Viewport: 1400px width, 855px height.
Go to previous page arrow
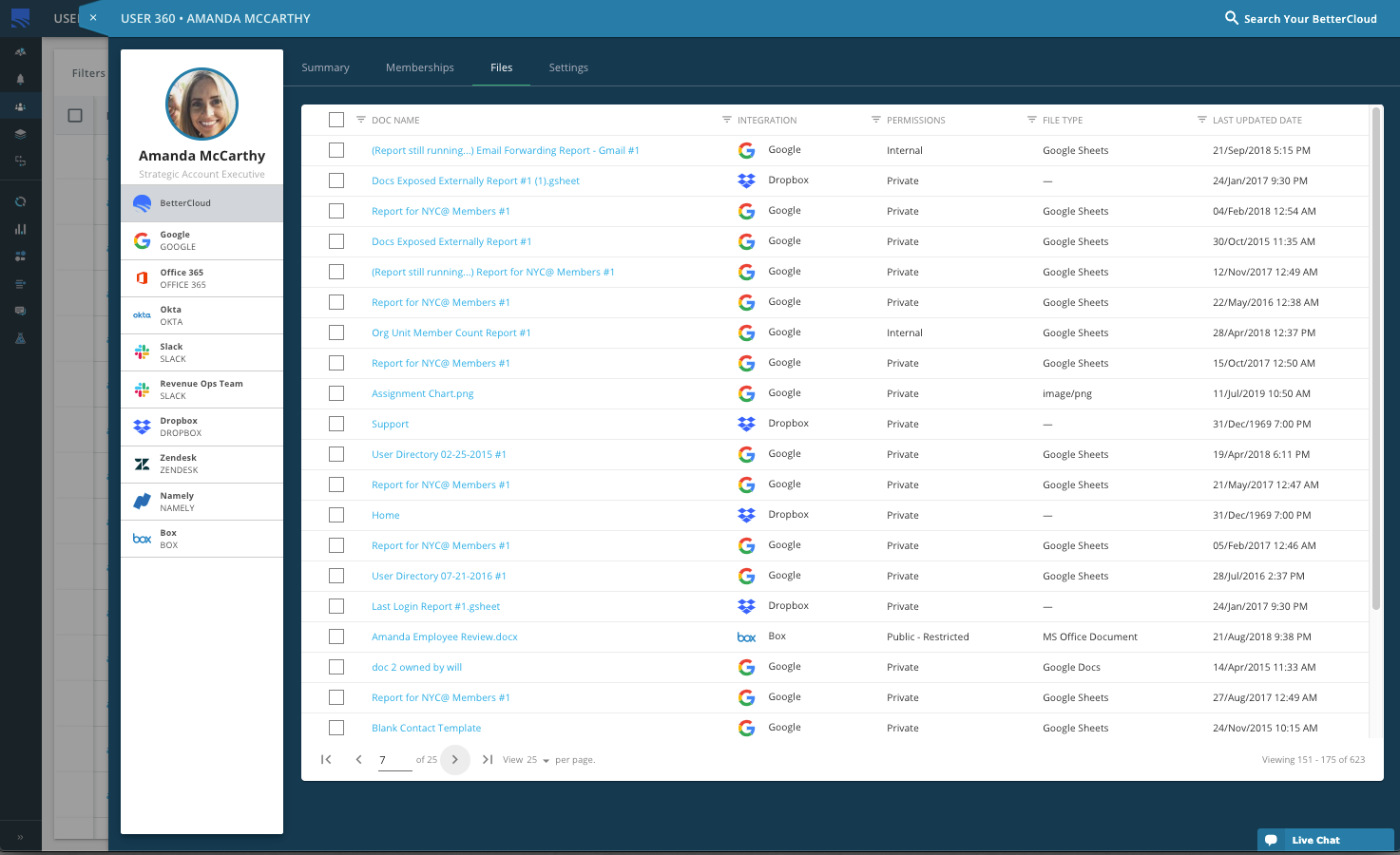tap(358, 760)
